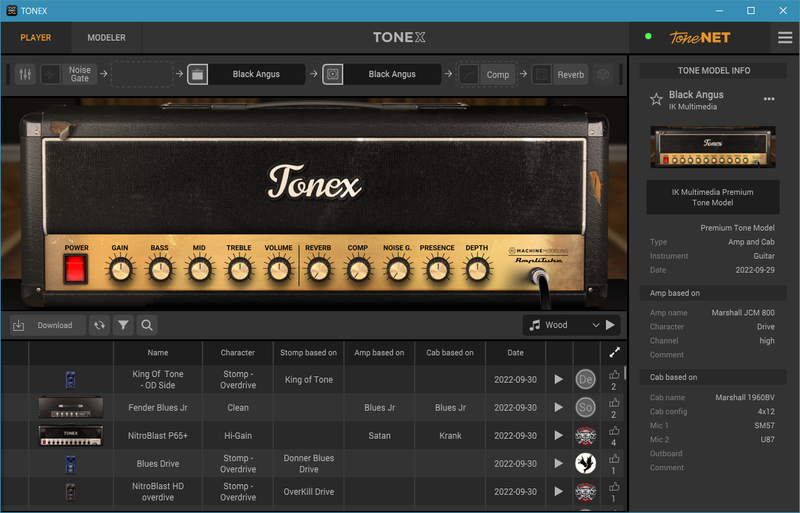Open the filter funnel icon
The width and height of the screenshot is (800, 513).
(123, 325)
